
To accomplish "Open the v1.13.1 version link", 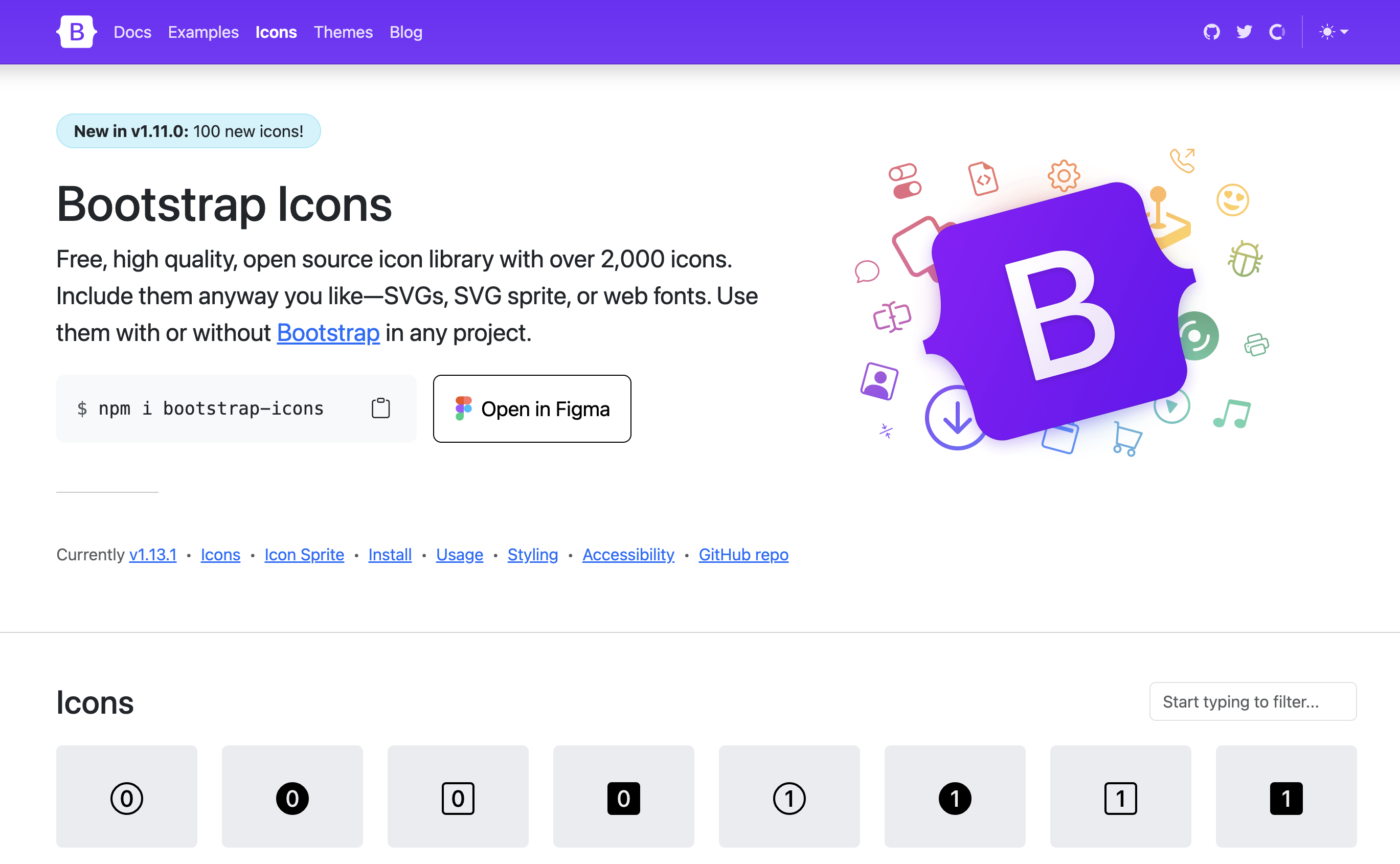I will (152, 554).
